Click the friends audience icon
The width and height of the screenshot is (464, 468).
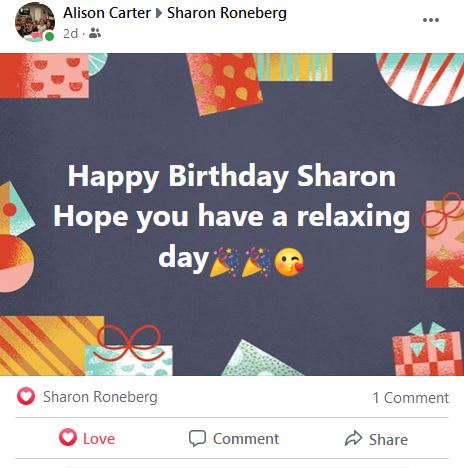(x=95, y=33)
